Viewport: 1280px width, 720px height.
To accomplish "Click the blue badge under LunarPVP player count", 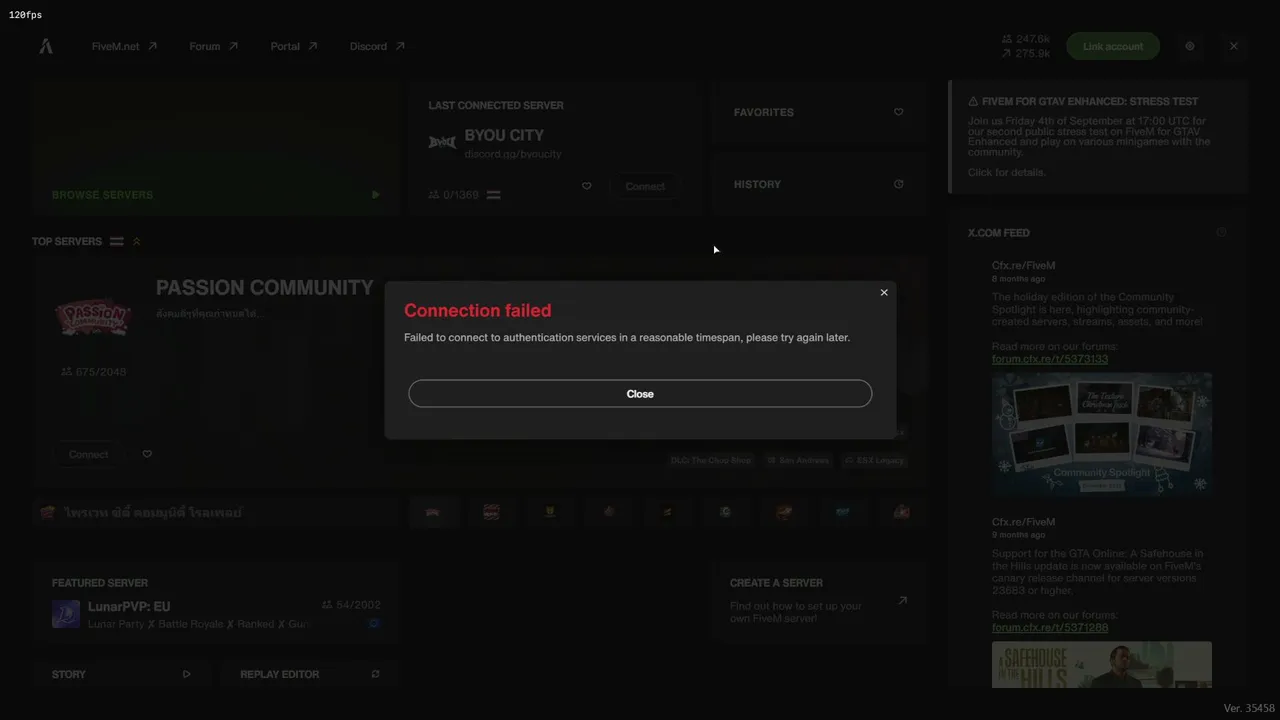I will (374, 623).
